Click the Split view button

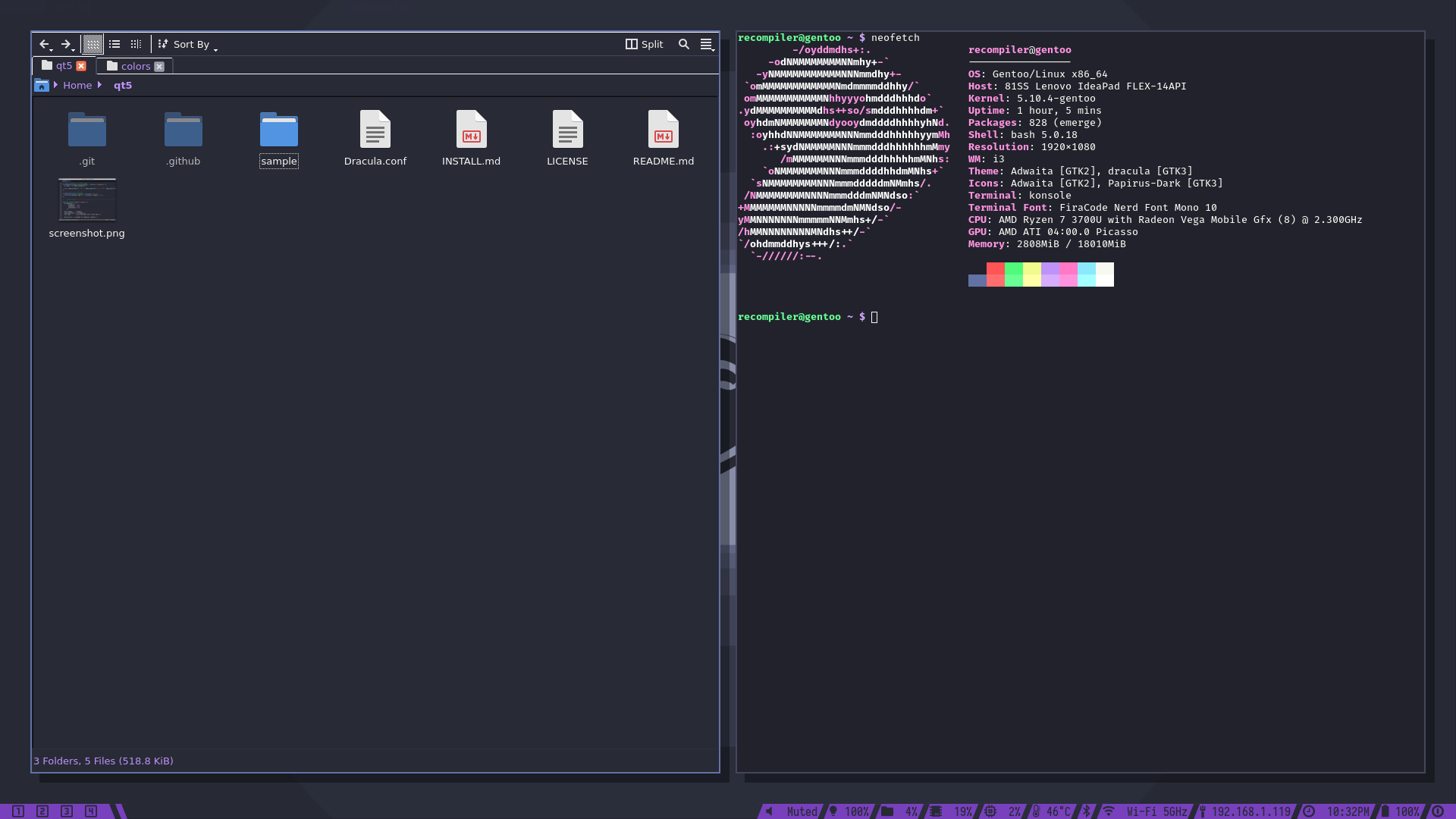click(x=645, y=45)
